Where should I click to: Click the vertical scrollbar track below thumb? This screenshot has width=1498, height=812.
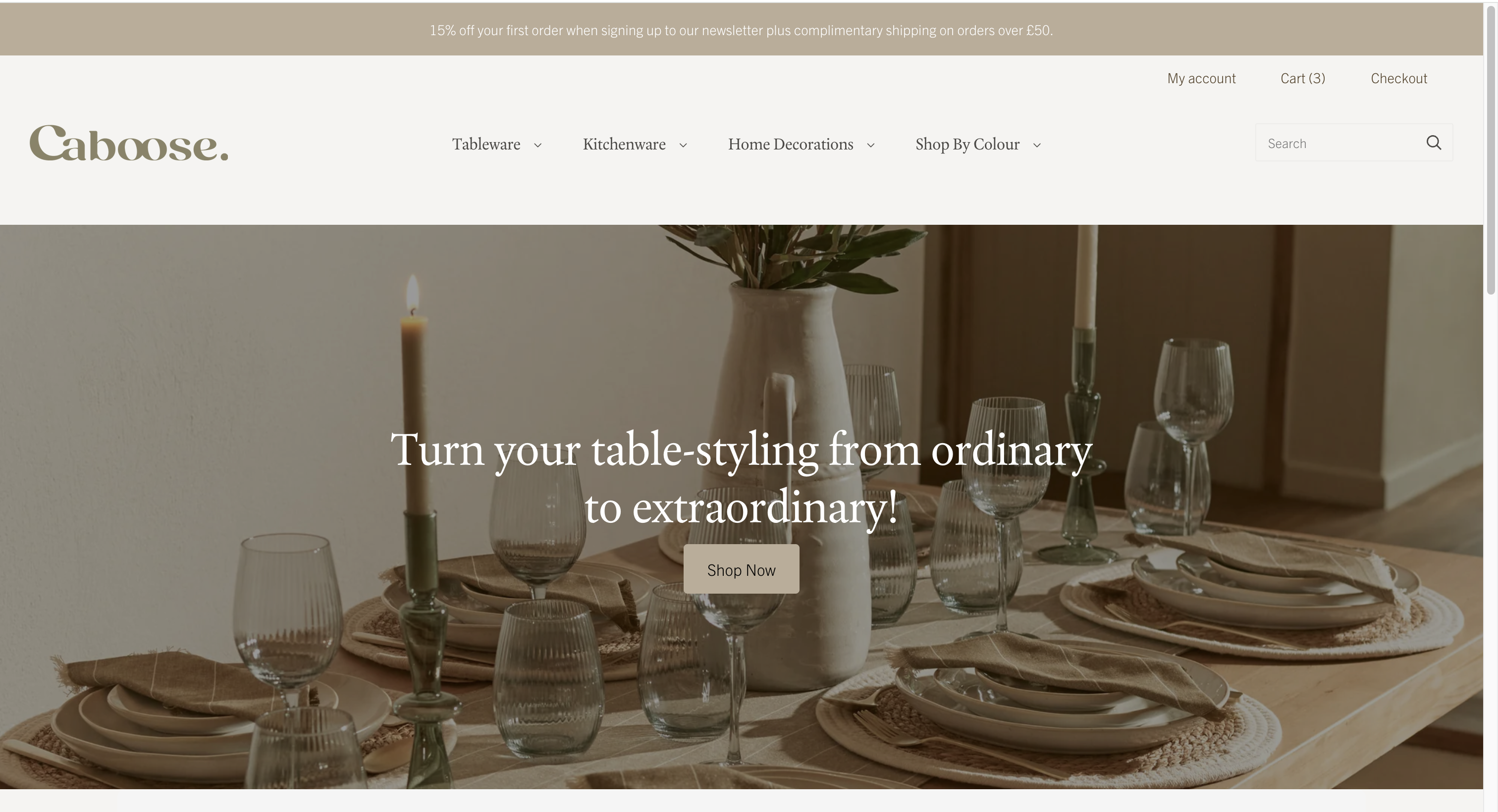(1491, 552)
